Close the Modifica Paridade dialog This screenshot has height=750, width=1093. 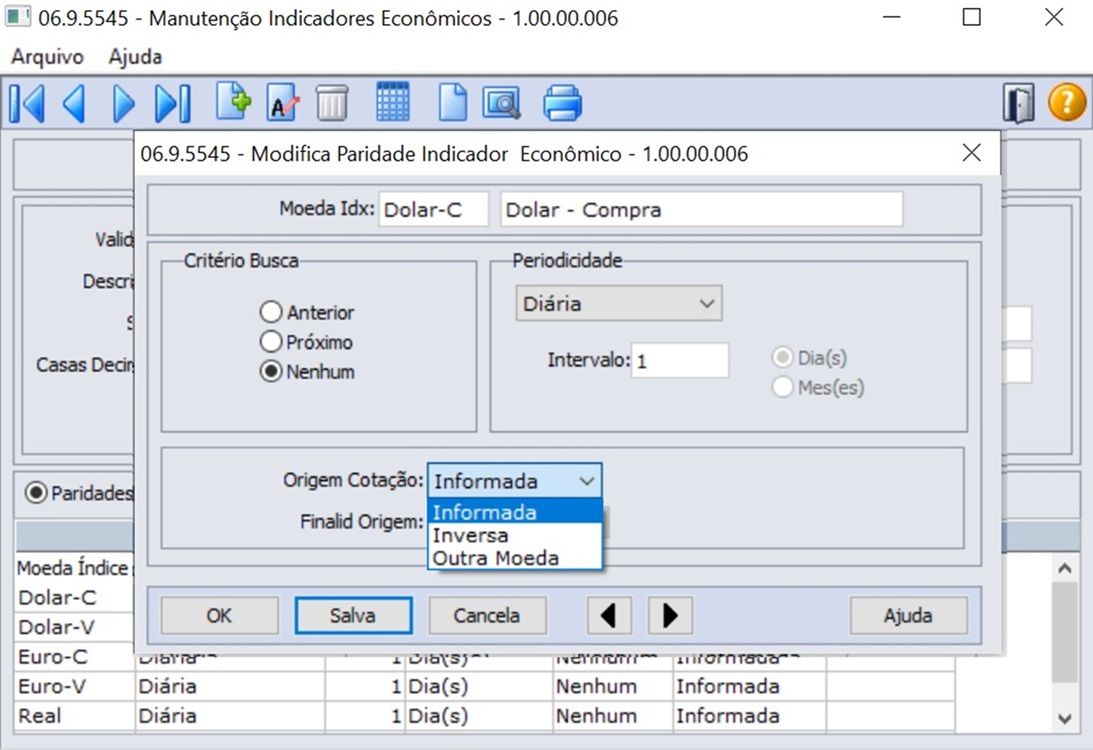972,153
